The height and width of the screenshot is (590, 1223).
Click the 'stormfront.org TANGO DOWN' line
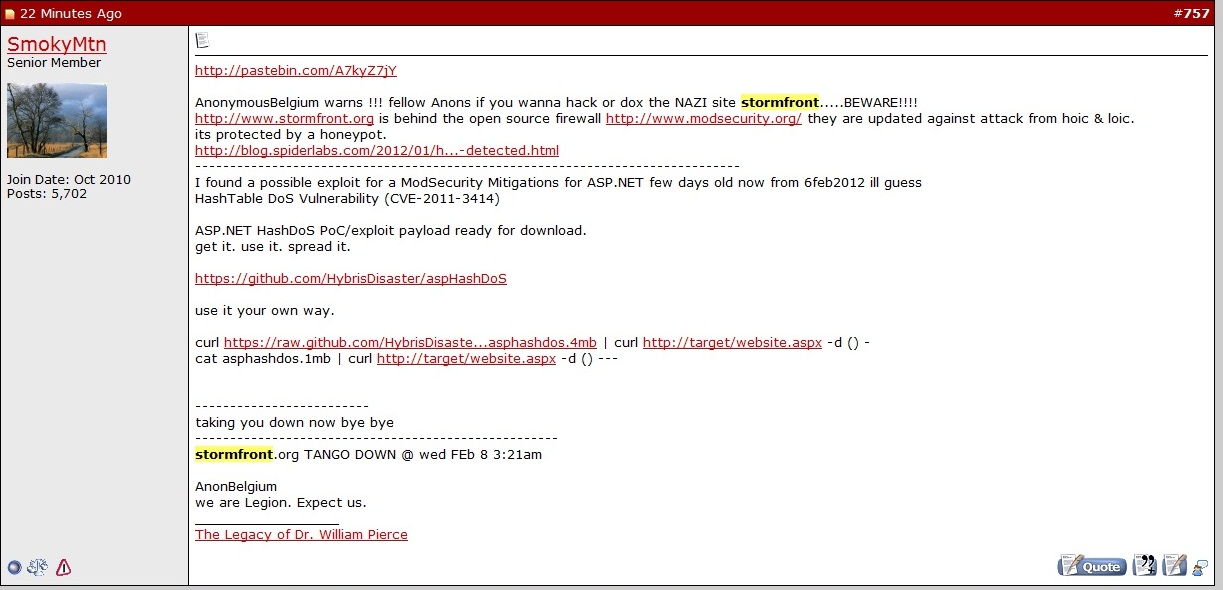pyautogui.click(x=369, y=455)
